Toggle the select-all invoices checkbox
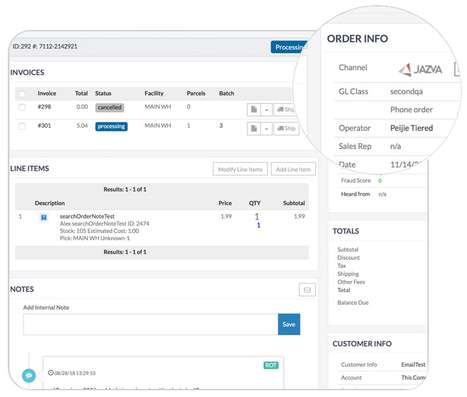Screen dimensions: 467x397 point(22,94)
